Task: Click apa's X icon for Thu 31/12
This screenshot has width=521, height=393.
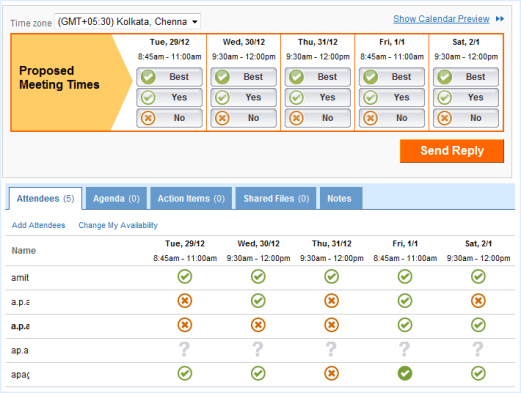Action: [x=331, y=373]
